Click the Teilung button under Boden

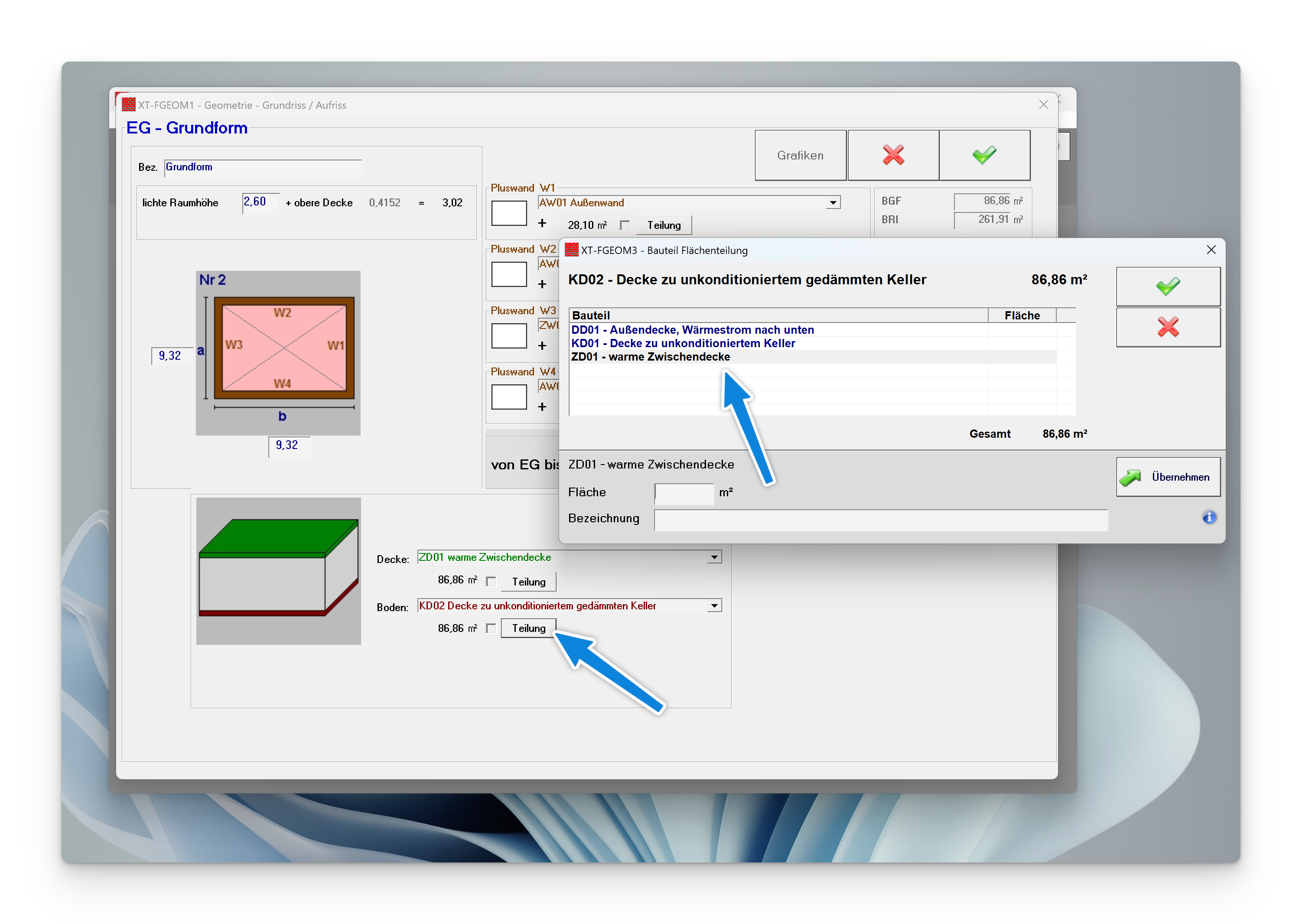tap(528, 628)
